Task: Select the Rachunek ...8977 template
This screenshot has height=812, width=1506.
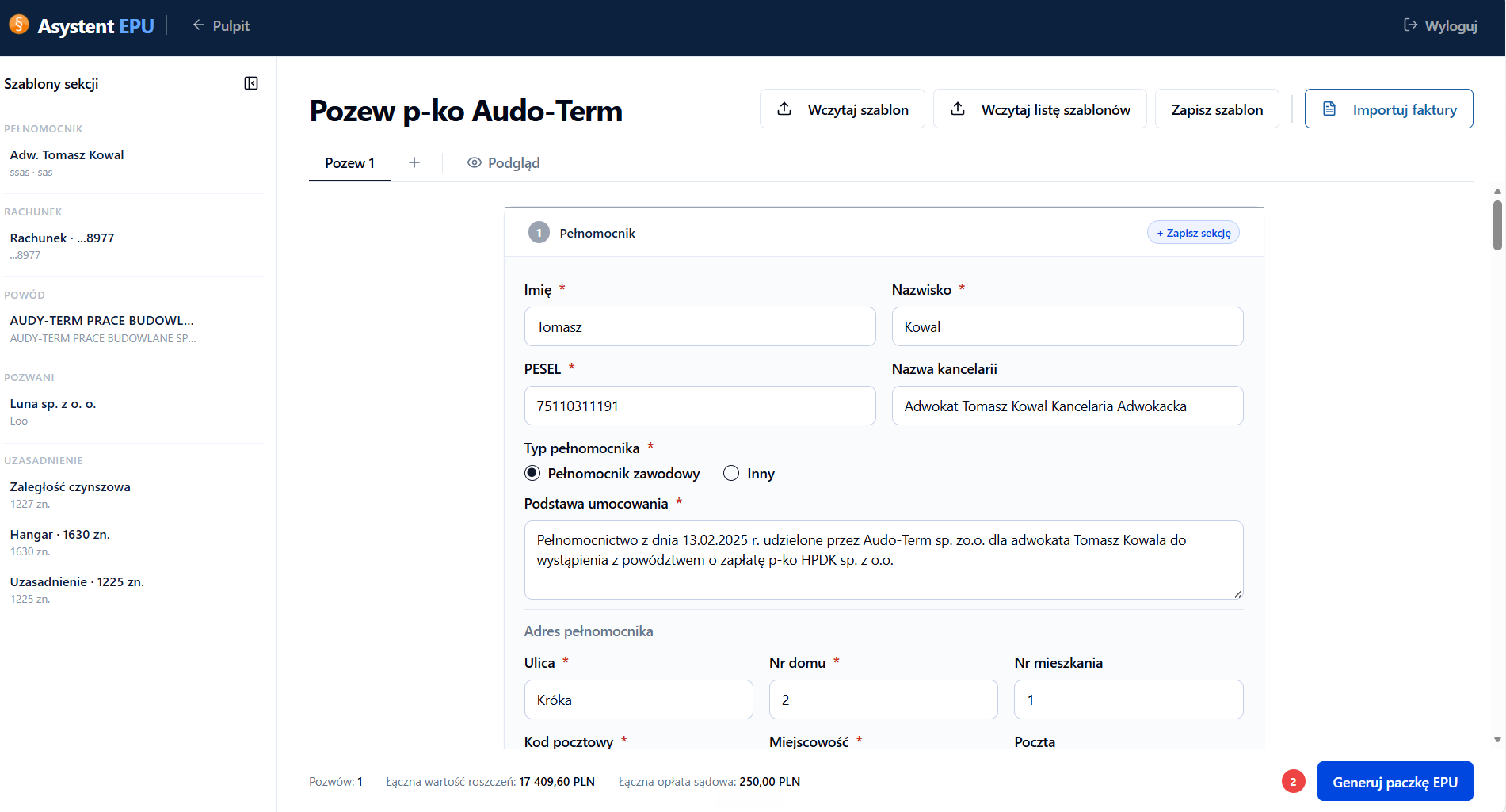Action: point(133,246)
